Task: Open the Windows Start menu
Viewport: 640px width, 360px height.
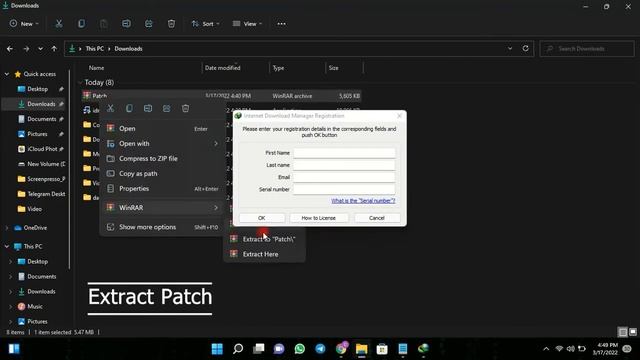Action: coord(217,349)
